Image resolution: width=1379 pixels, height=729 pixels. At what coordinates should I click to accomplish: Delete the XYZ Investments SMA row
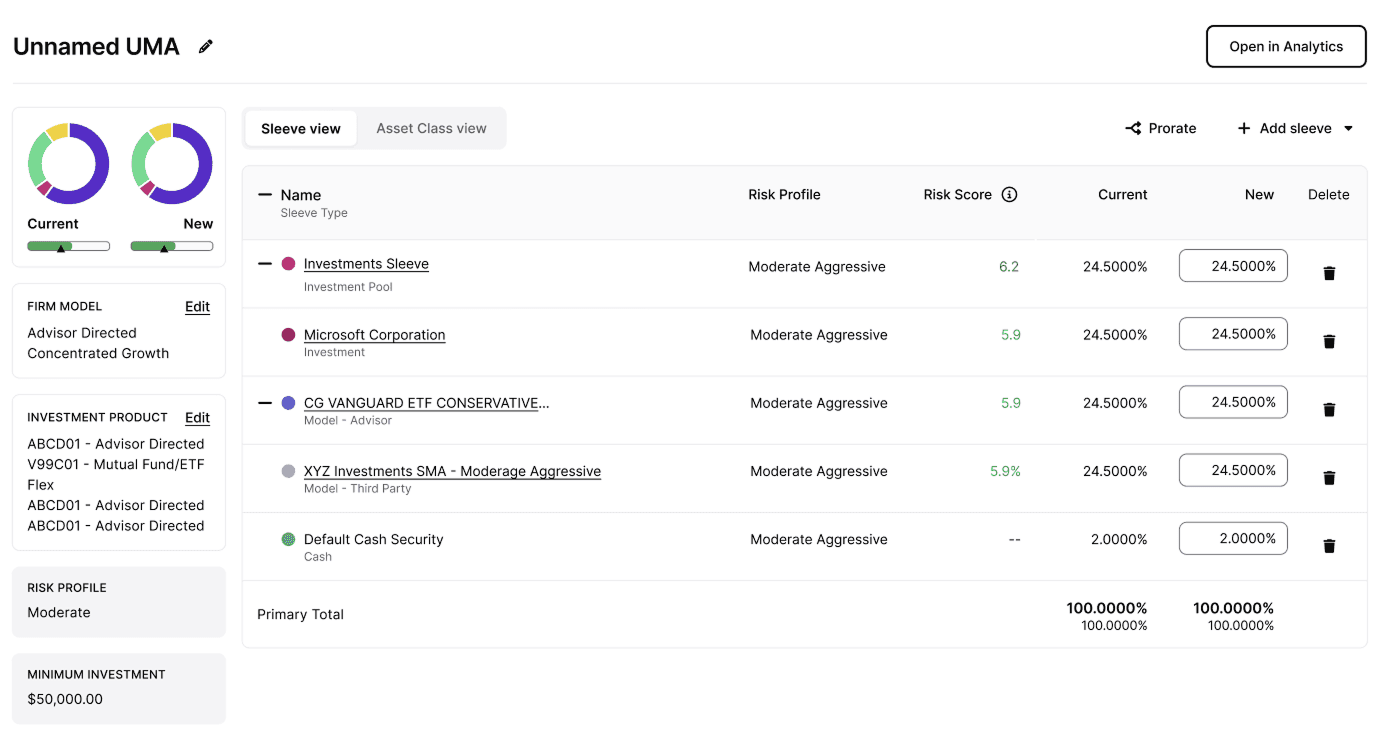click(x=1329, y=478)
